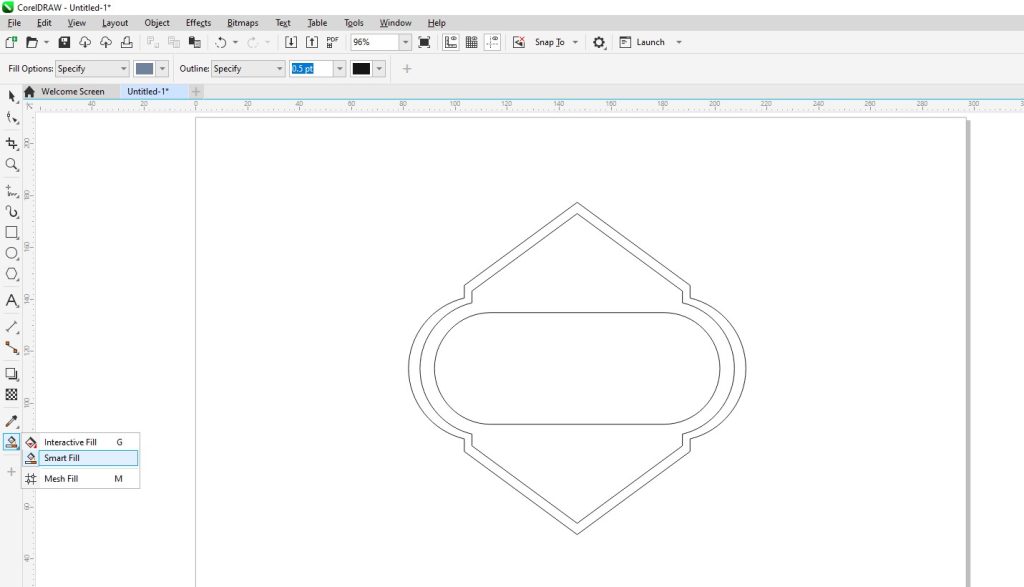Toggle the show grid button
This screenshot has height=587, width=1024.
click(x=472, y=42)
